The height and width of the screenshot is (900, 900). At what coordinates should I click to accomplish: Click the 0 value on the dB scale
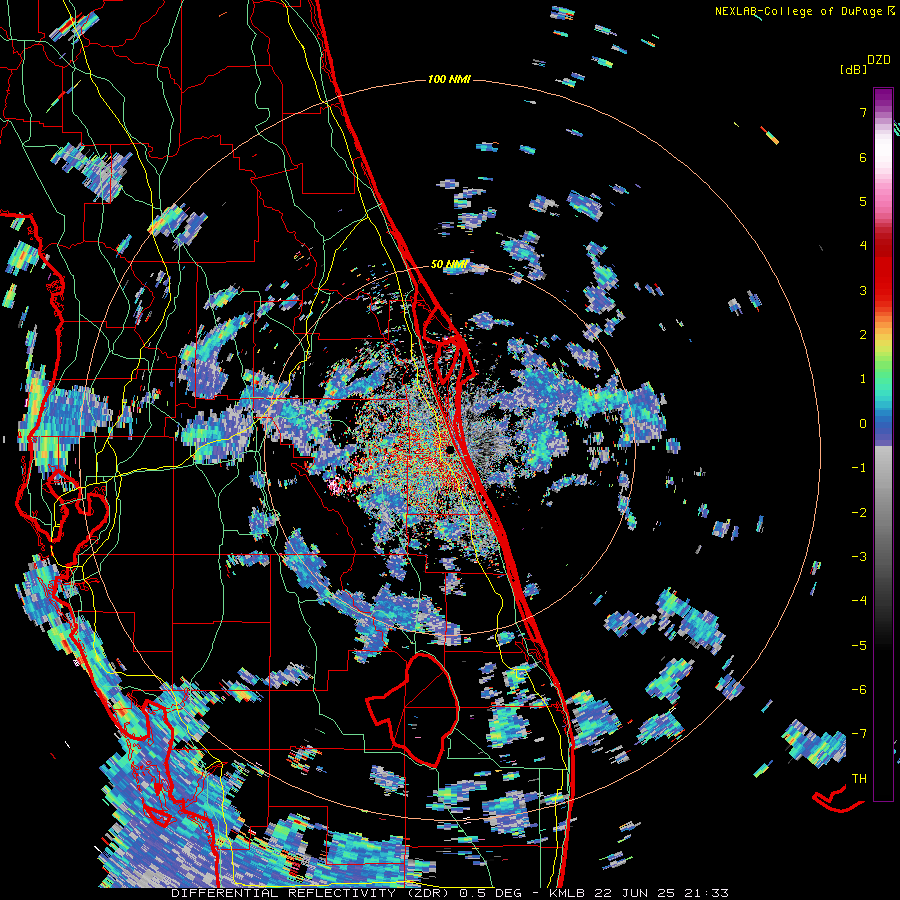tap(863, 424)
